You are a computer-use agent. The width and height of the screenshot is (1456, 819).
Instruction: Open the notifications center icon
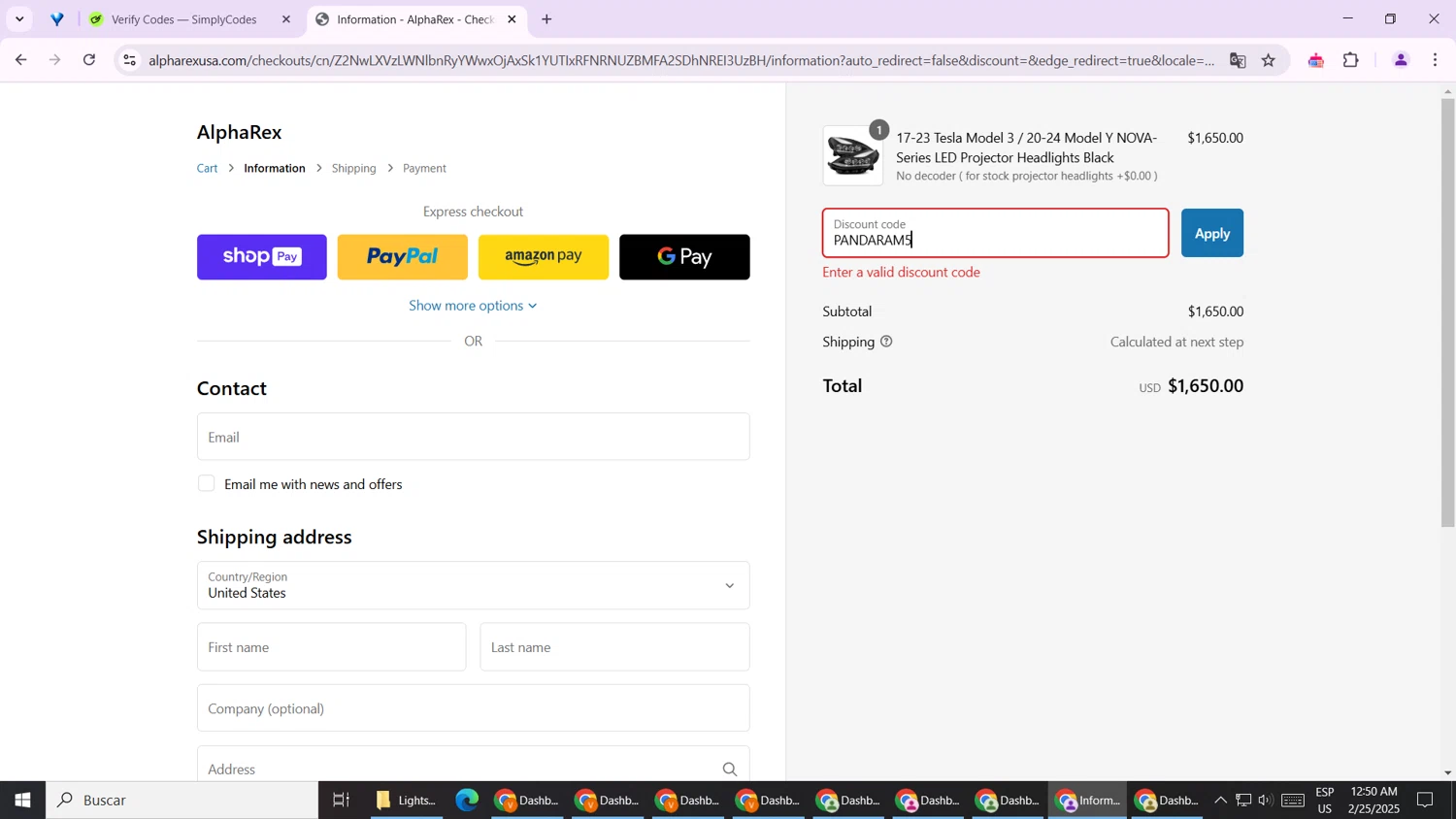point(1426,801)
